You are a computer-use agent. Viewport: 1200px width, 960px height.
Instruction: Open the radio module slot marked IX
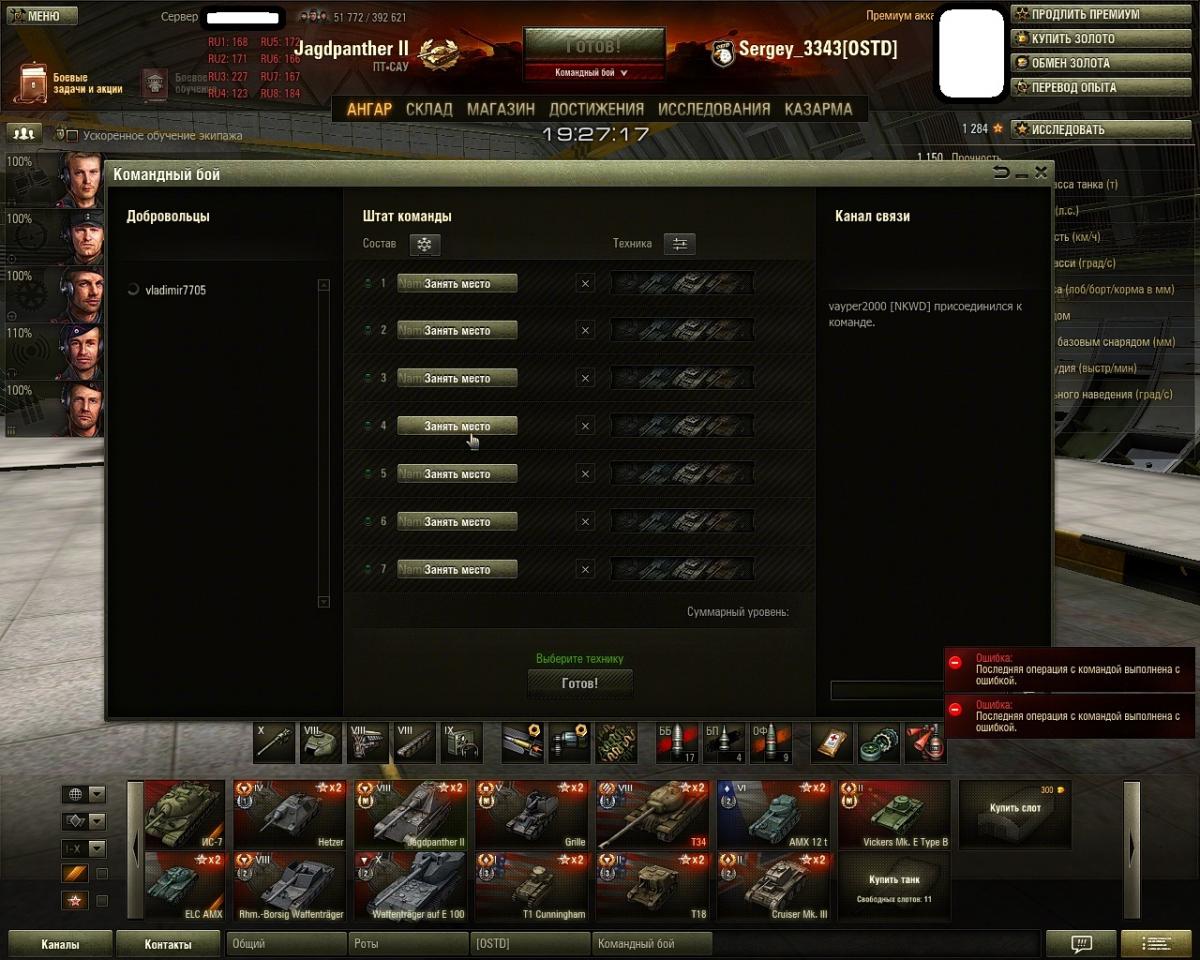point(461,743)
